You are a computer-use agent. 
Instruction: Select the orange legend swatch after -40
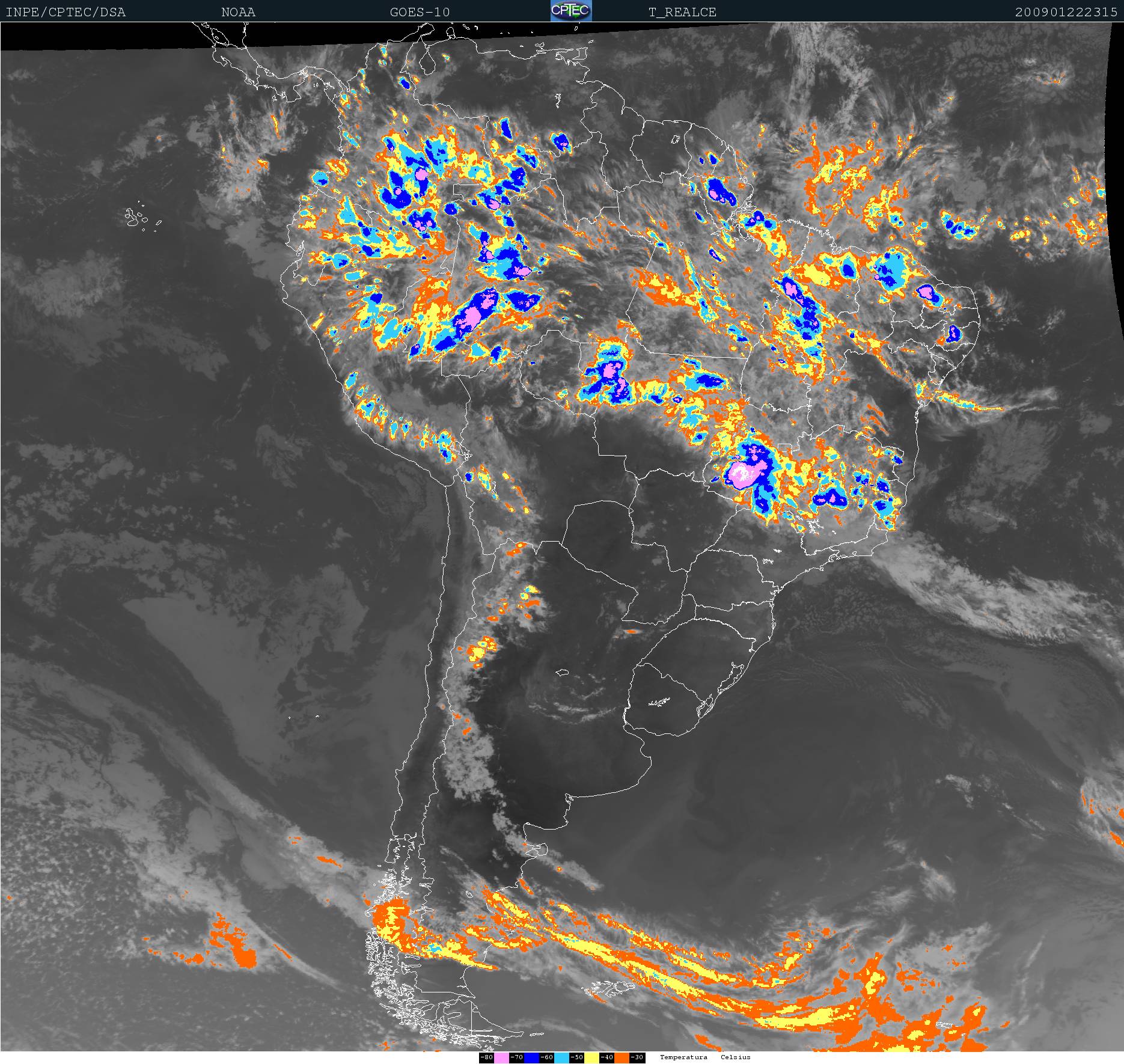pos(622,1057)
